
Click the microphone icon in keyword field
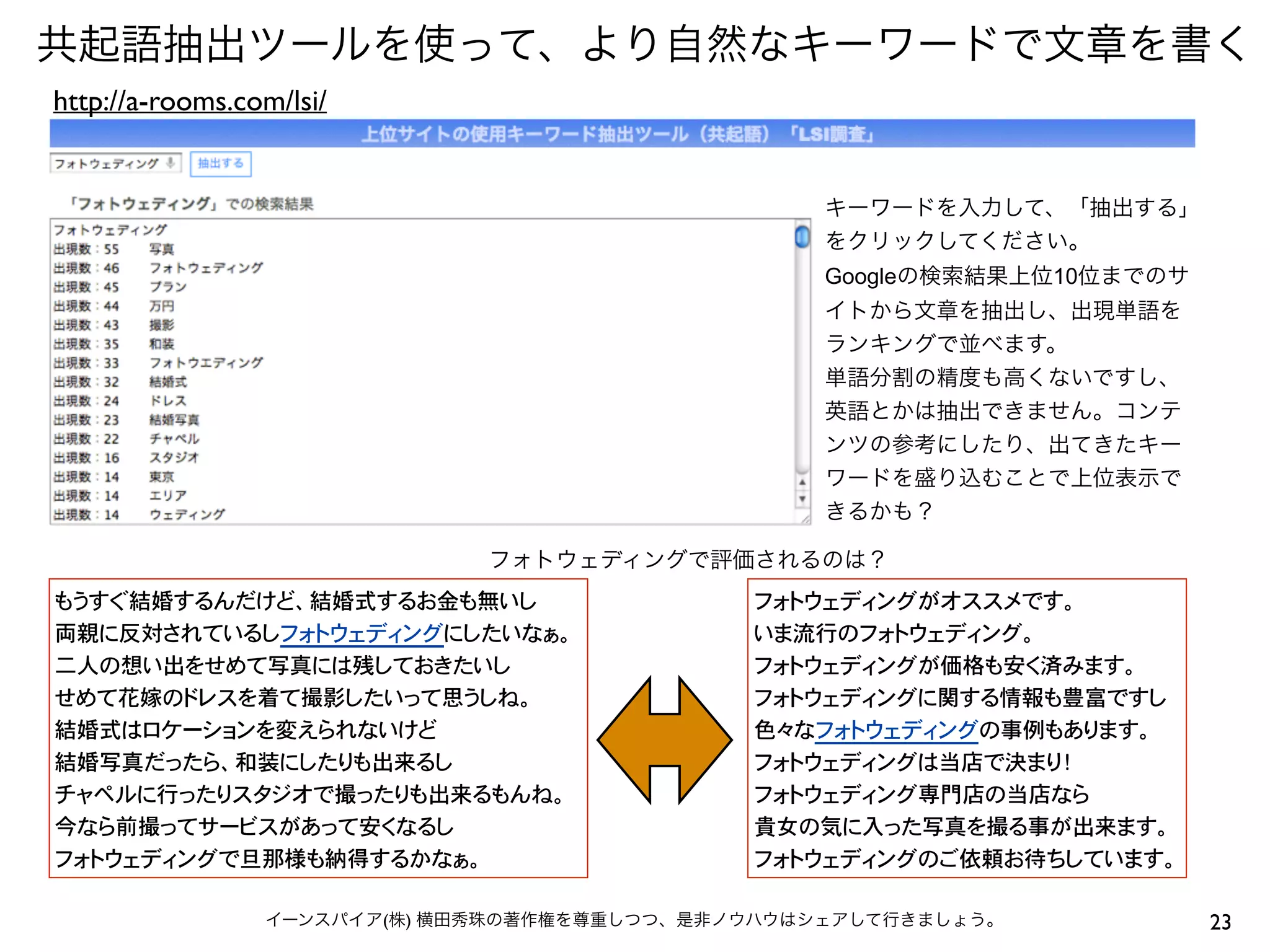pos(170,163)
